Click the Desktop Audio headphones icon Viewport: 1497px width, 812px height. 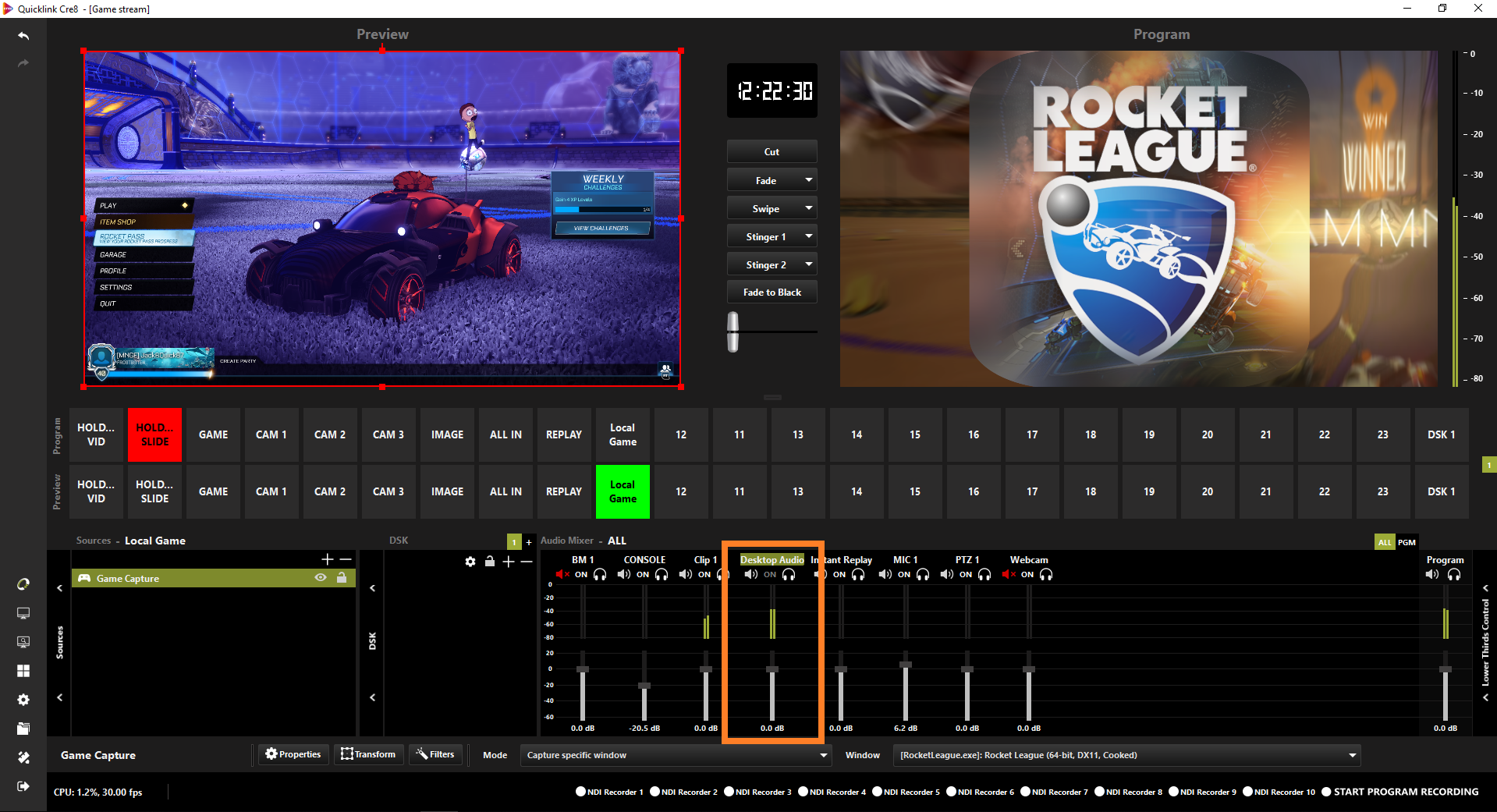point(789,575)
